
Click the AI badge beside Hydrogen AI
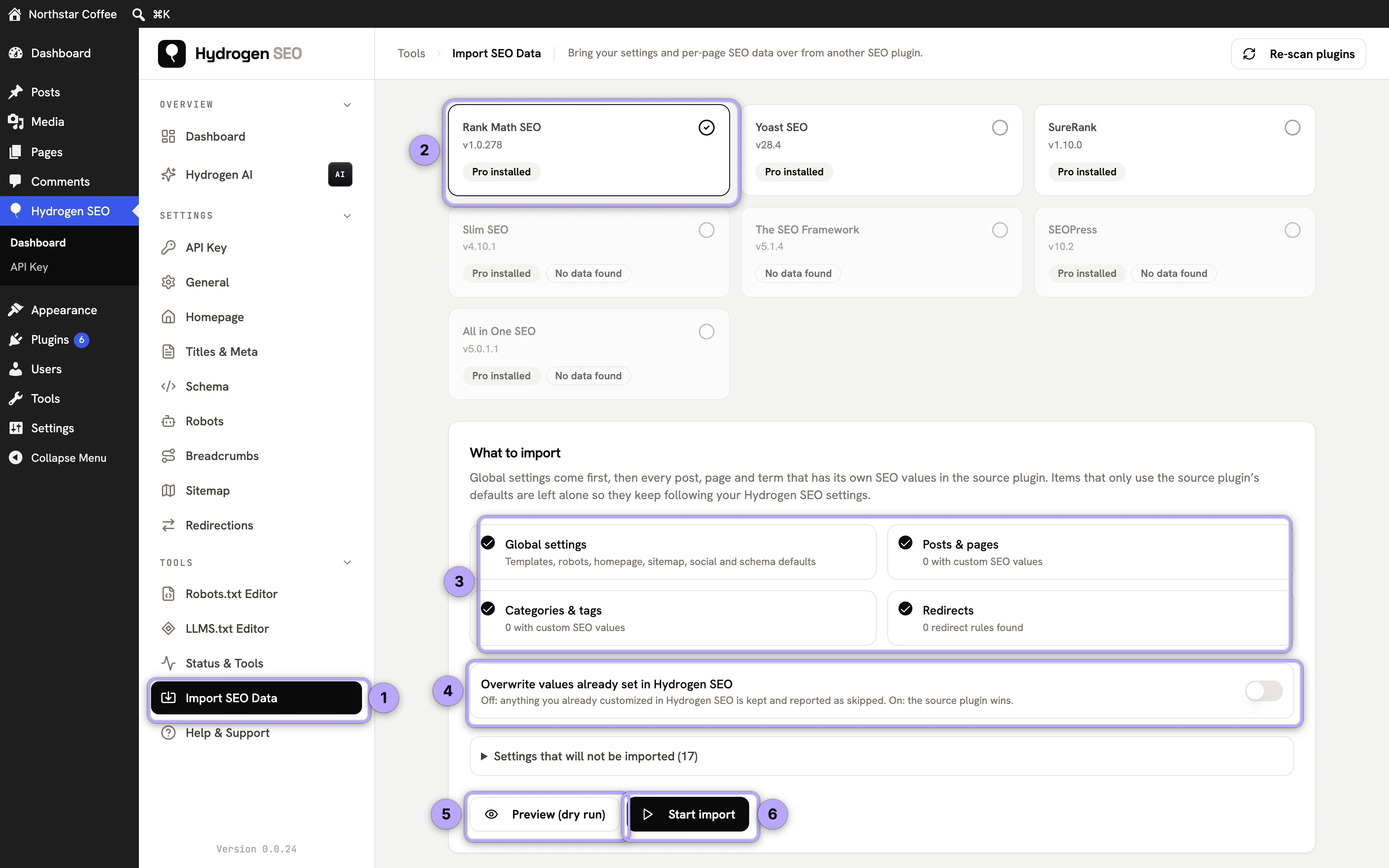coord(340,174)
